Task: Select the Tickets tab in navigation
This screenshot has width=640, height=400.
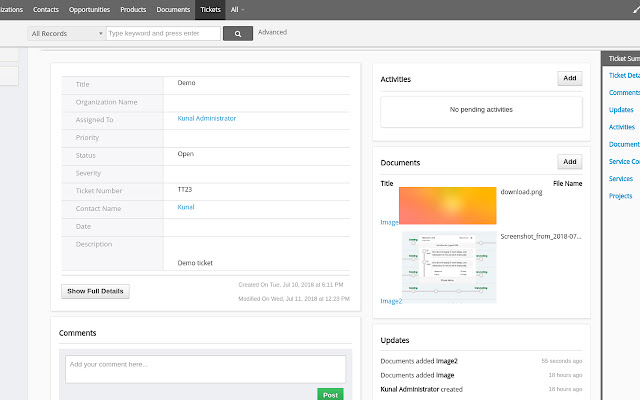Action: click(x=210, y=9)
